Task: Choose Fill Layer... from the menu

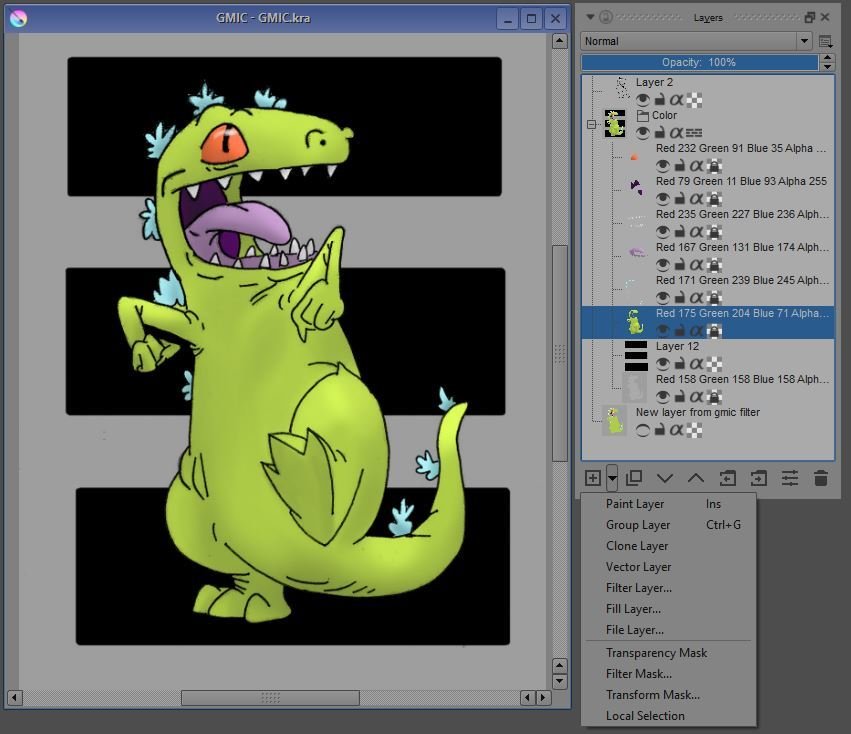Action: click(669, 609)
